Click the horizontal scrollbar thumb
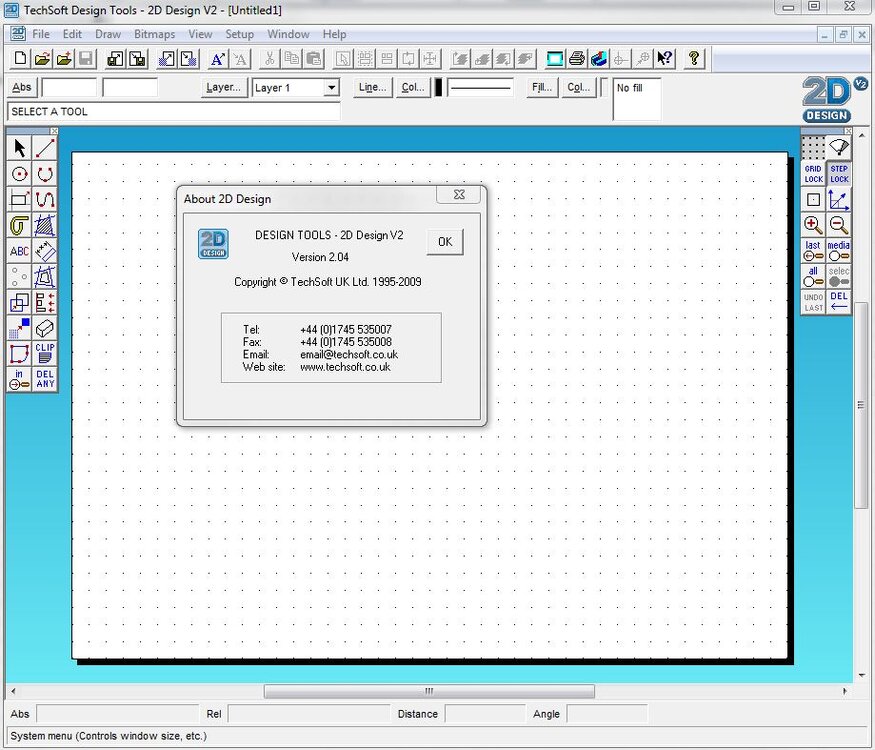Screen dimensions: 875x750 point(429,691)
